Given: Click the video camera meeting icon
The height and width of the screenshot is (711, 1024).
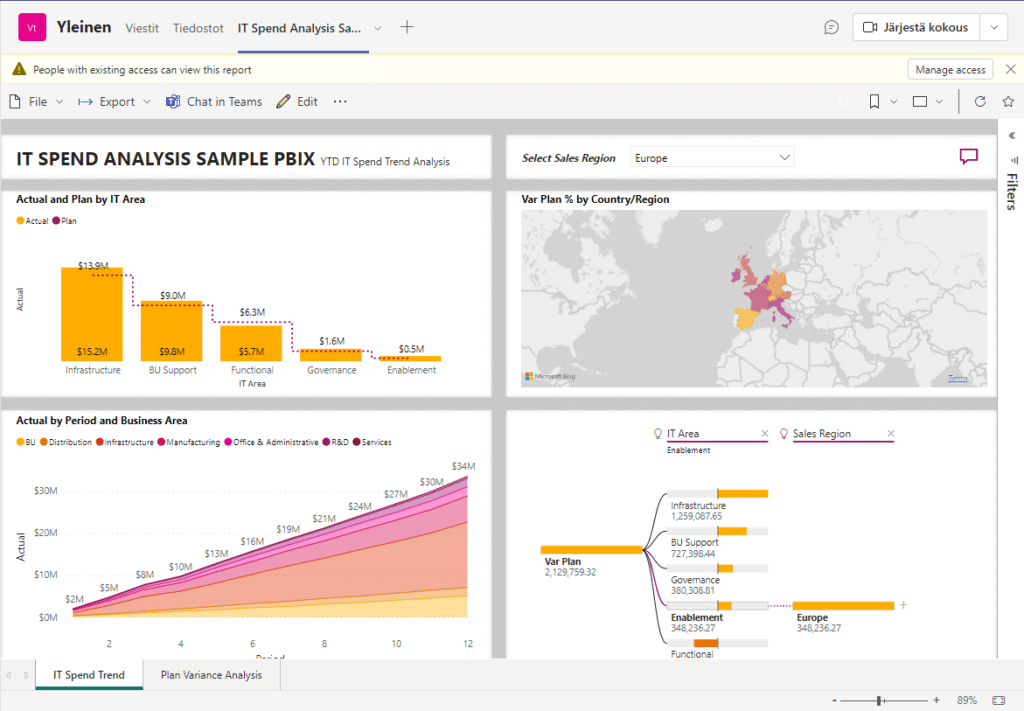Looking at the screenshot, I should coord(870,27).
